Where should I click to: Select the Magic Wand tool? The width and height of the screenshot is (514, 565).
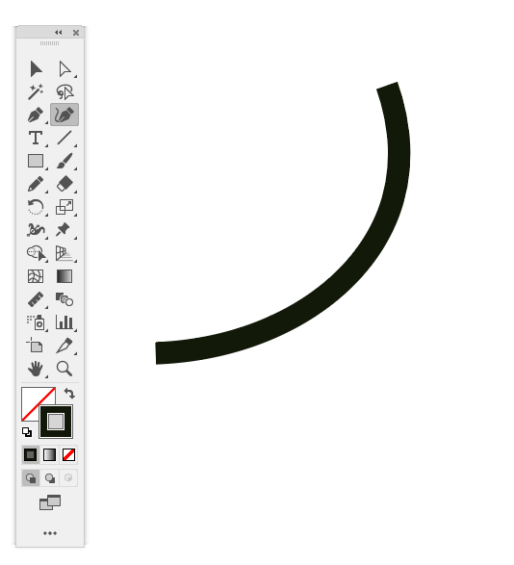pyautogui.click(x=36, y=92)
